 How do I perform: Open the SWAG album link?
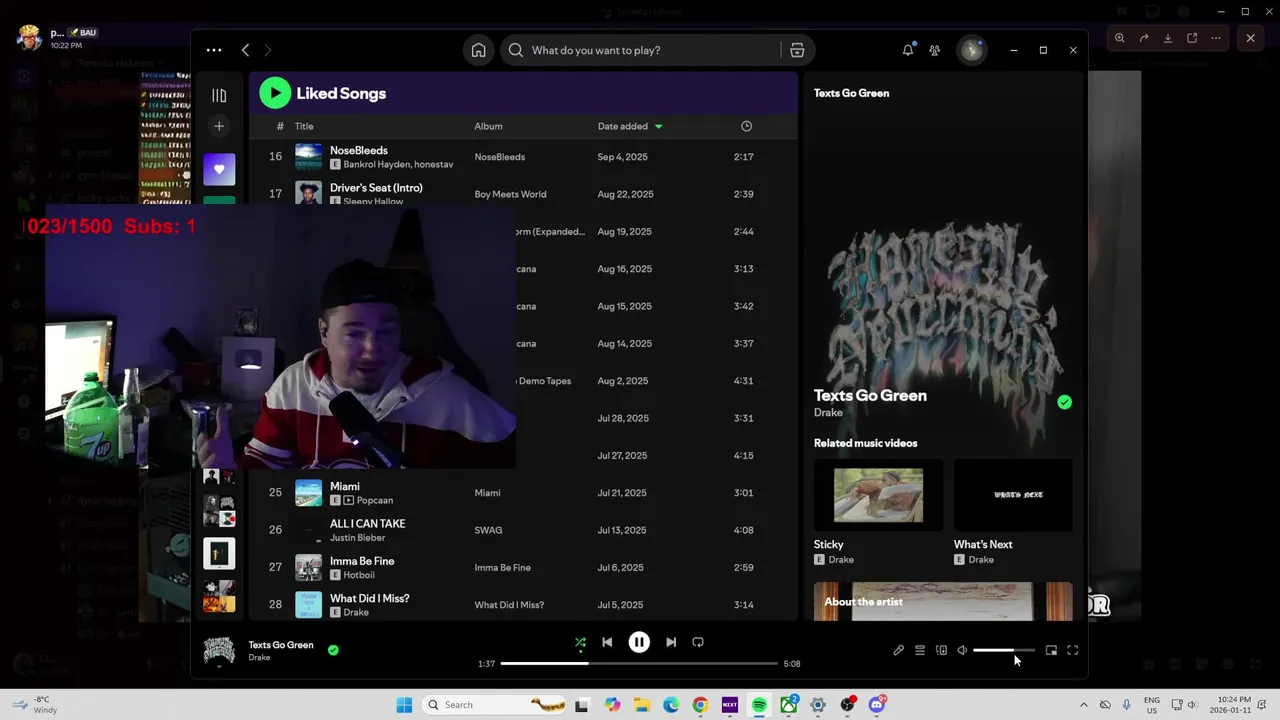pyautogui.click(x=488, y=530)
